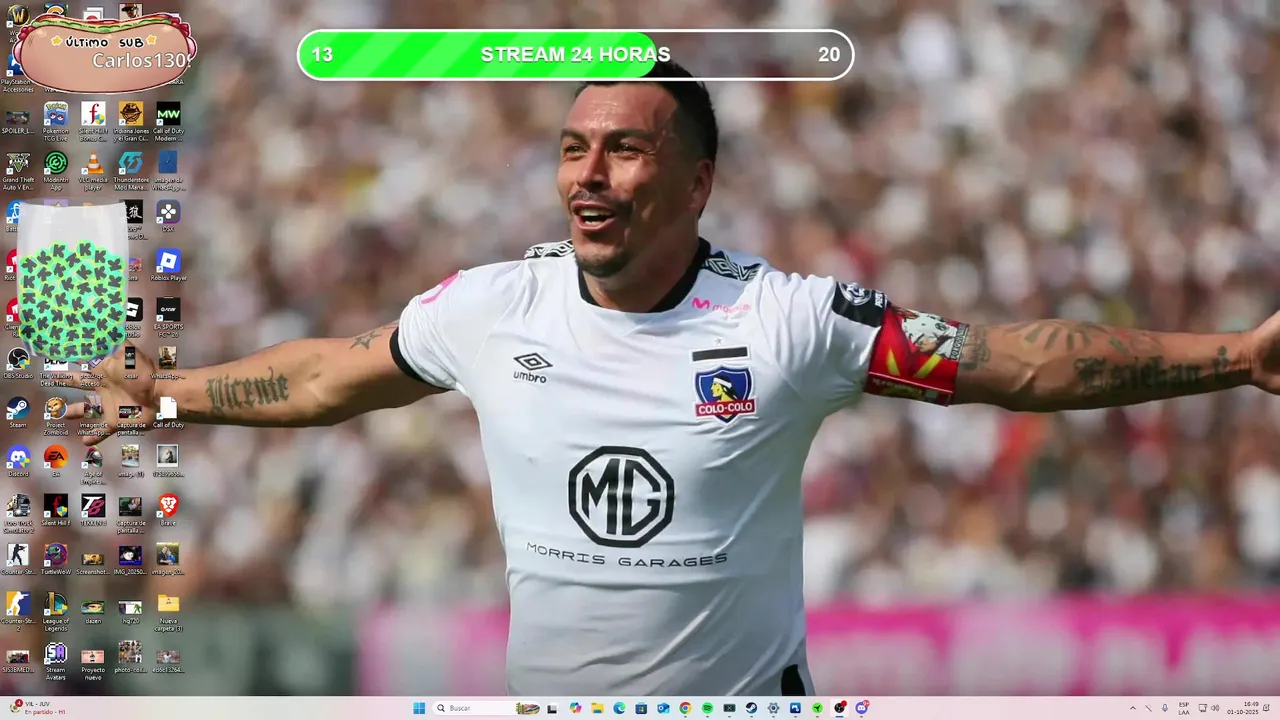Screen dimensions: 1280x720
Task: Launch the Brave browser desktop shortcut
Action: [x=168, y=511]
